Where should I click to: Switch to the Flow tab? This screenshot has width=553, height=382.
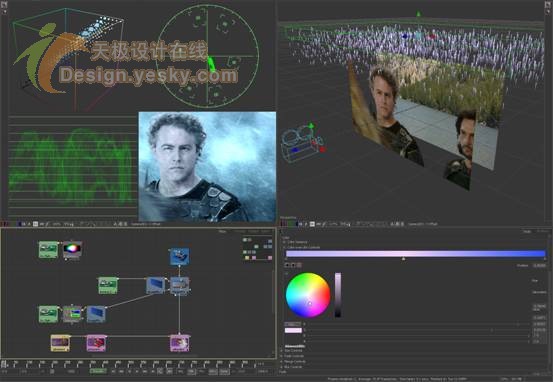pos(223,232)
